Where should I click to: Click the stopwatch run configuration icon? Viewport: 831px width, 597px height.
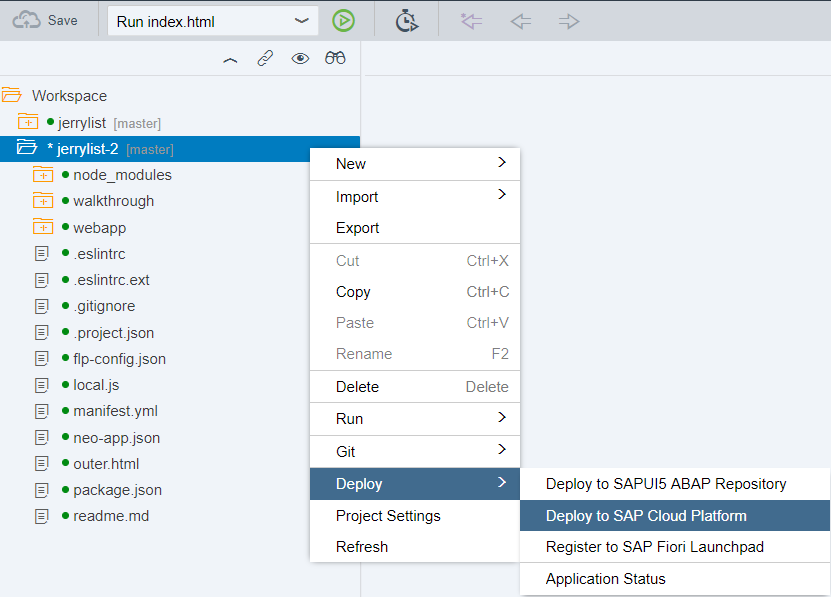click(406, 21)
